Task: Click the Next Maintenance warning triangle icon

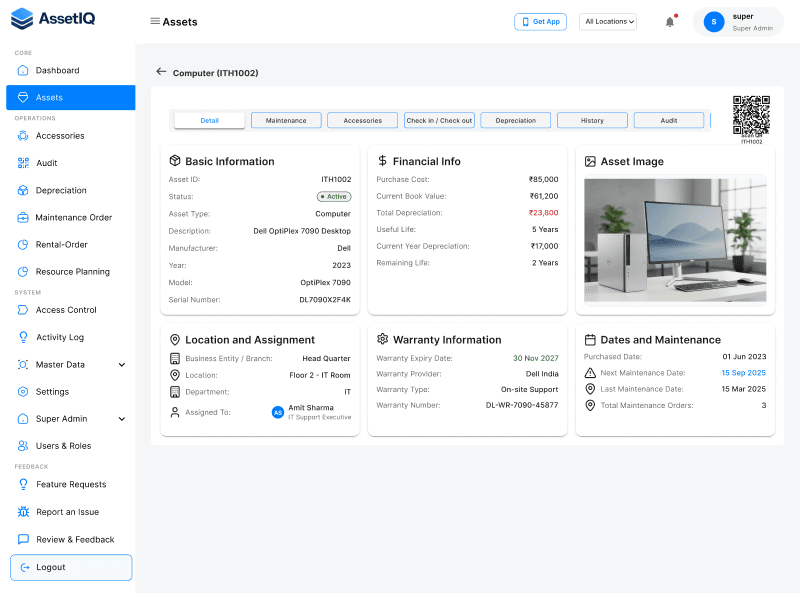Action: tap(590, 373)
